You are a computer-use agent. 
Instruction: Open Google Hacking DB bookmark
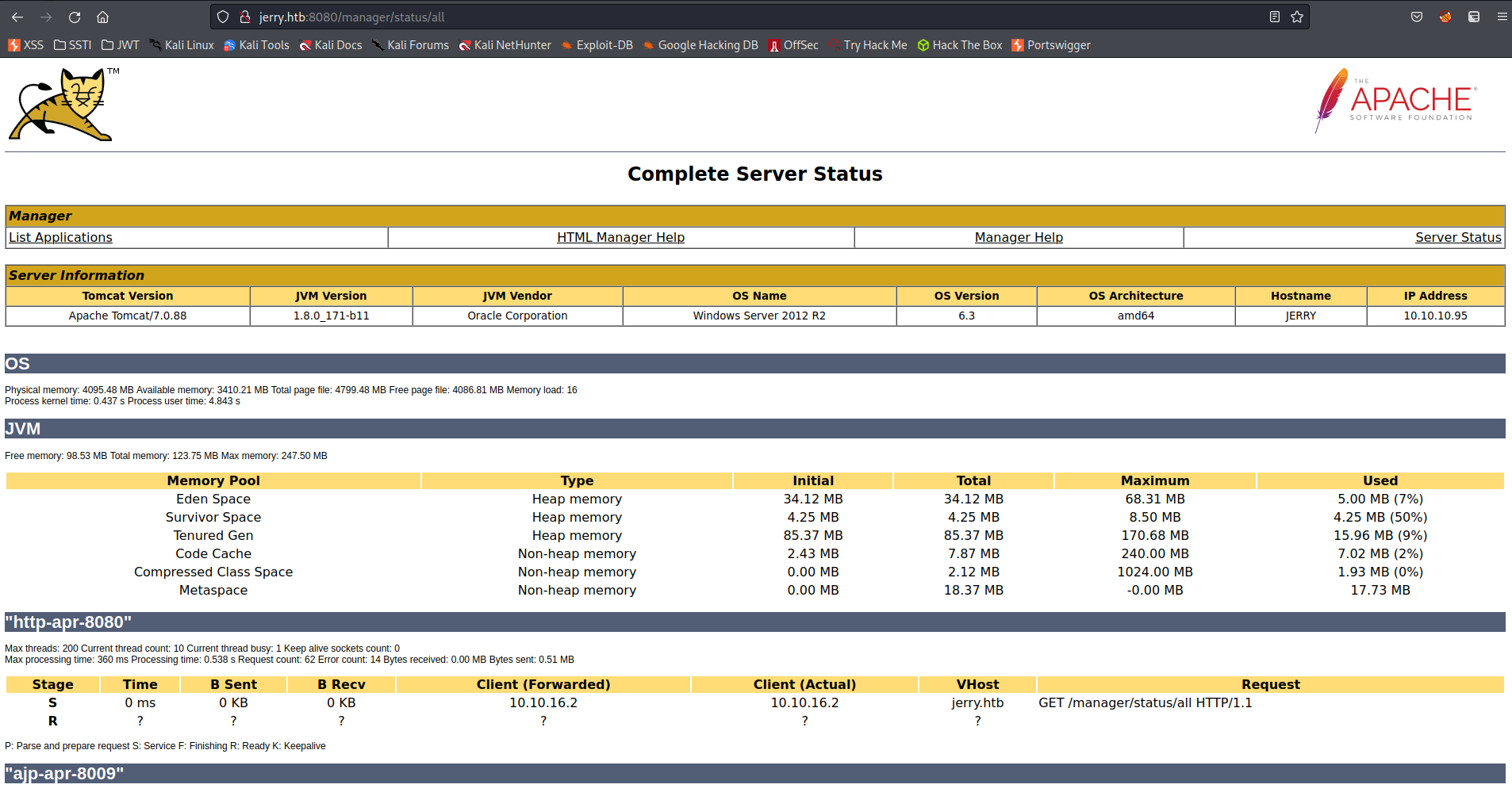point(700,45)
